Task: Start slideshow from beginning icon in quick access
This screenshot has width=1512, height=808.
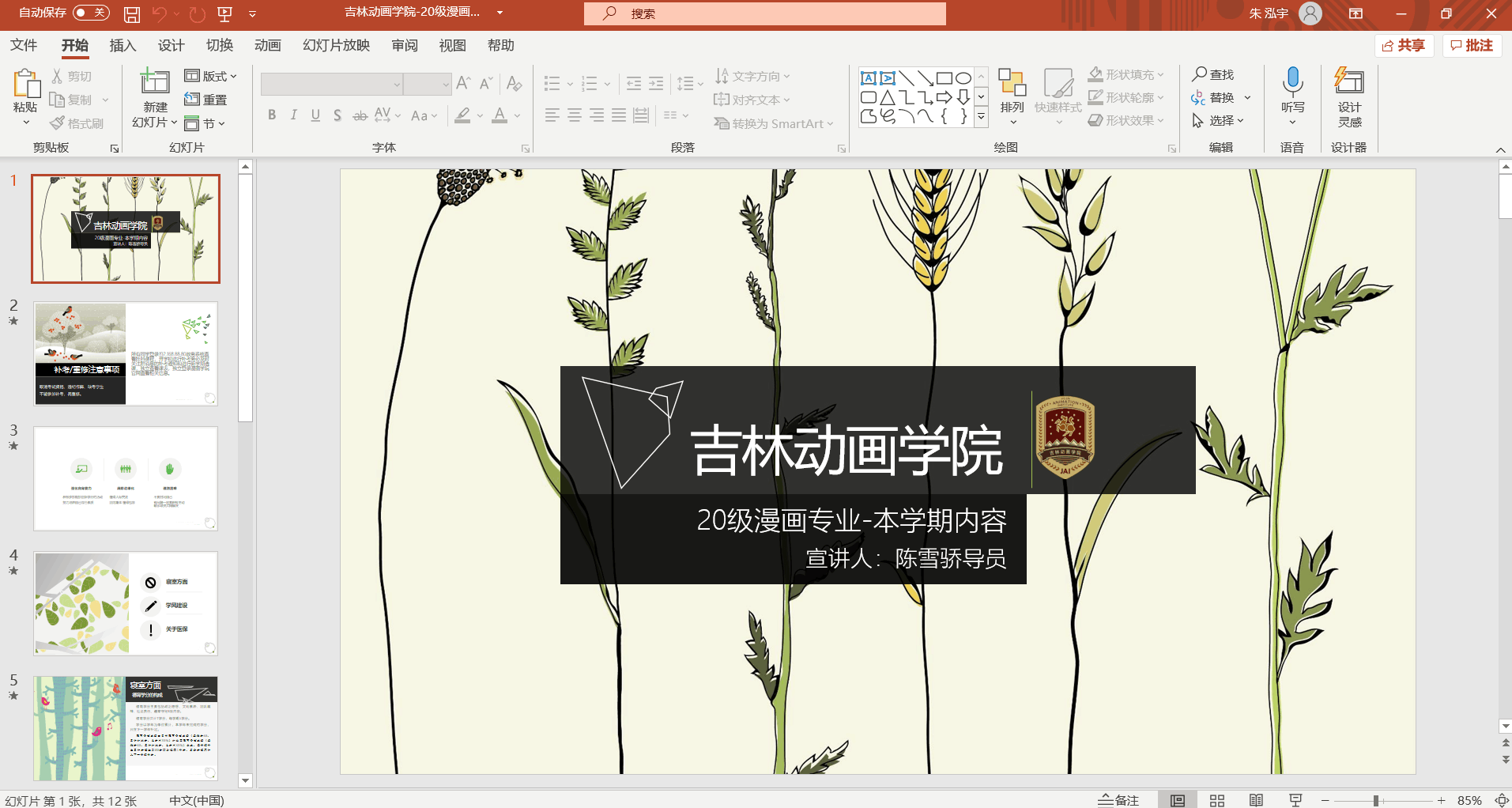Action: click(225, 13)
